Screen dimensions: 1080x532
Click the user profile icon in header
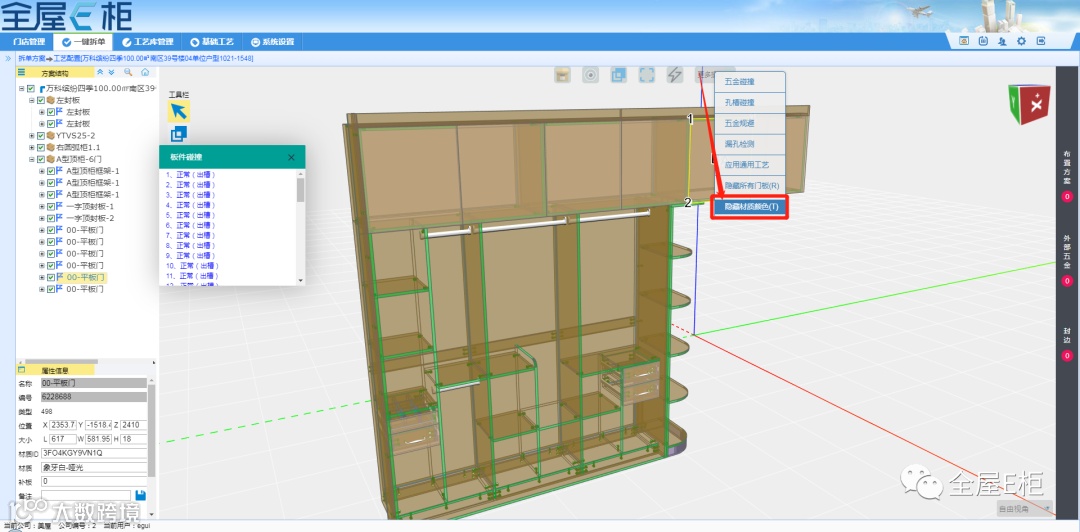point(1002,41)
